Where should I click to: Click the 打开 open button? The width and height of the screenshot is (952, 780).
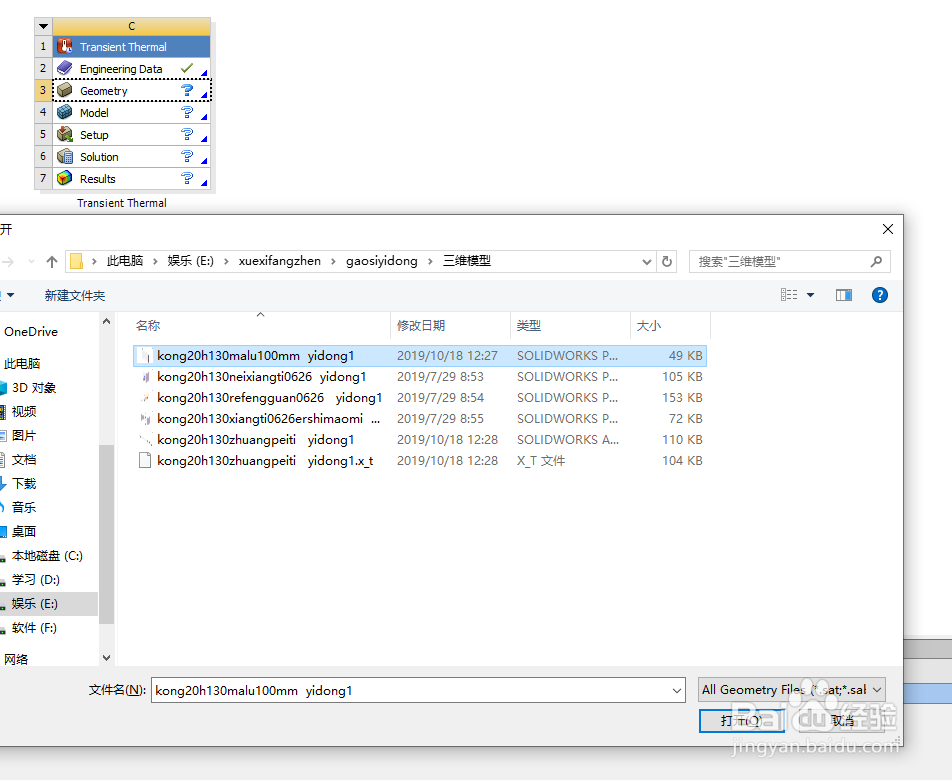point(742,721)
